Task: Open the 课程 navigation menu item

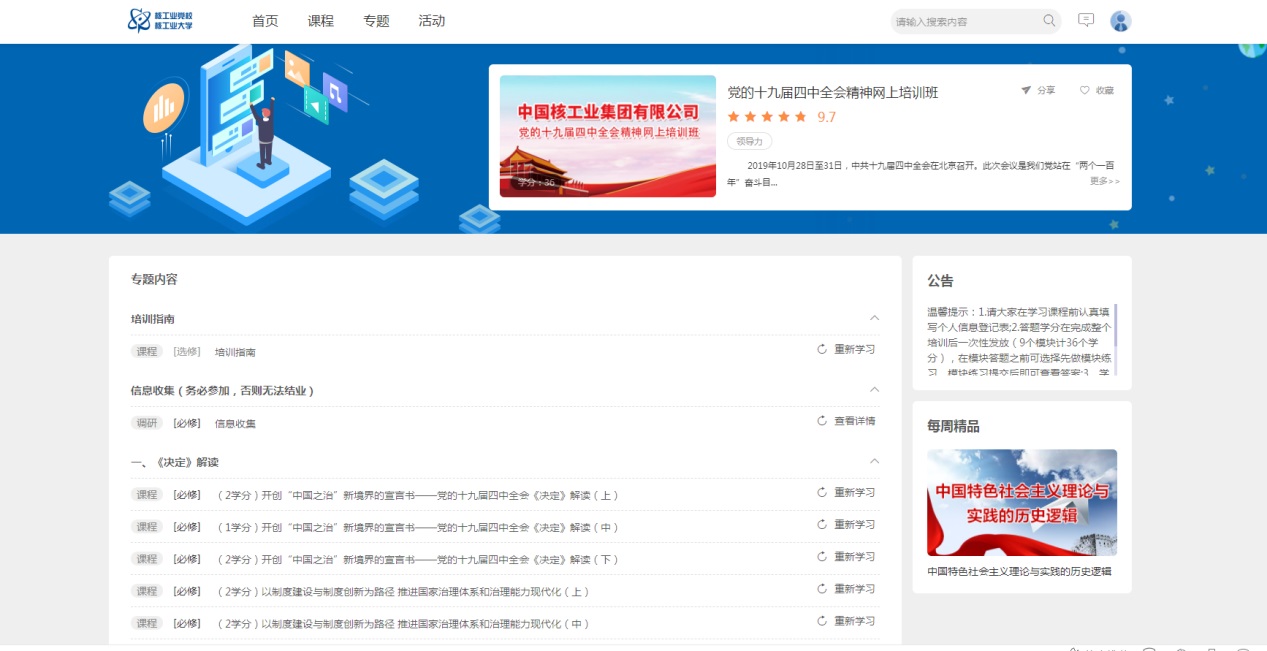Action: click(321, 21)
